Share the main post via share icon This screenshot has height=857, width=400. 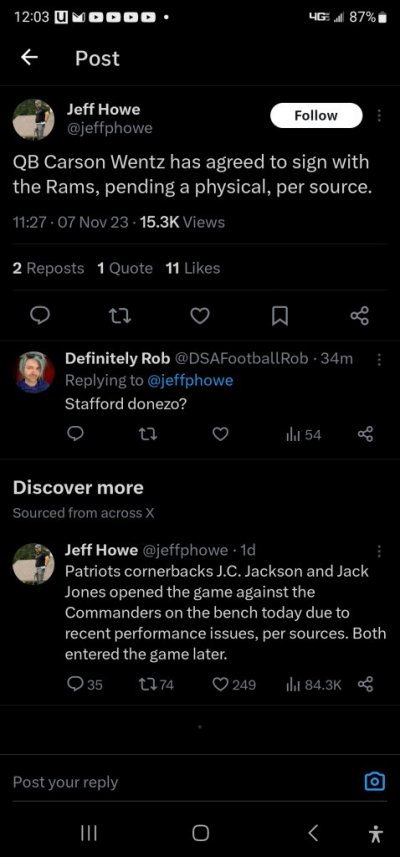[360, 315]
